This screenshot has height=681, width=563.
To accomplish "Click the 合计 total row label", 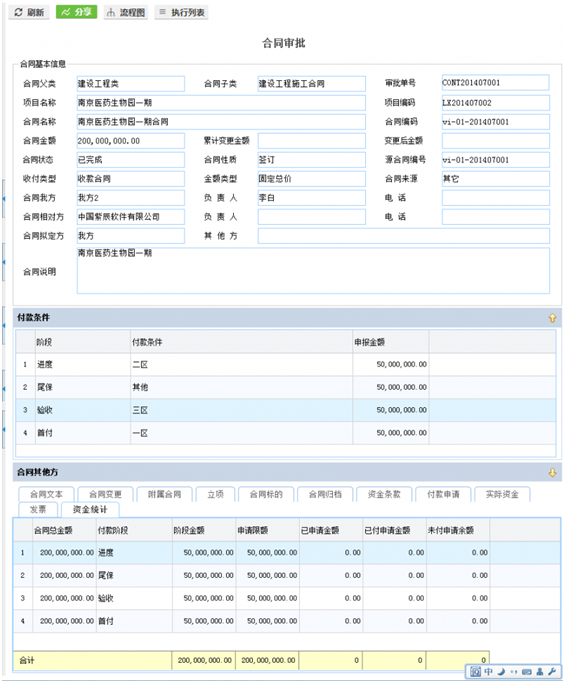I will (27, 660).
